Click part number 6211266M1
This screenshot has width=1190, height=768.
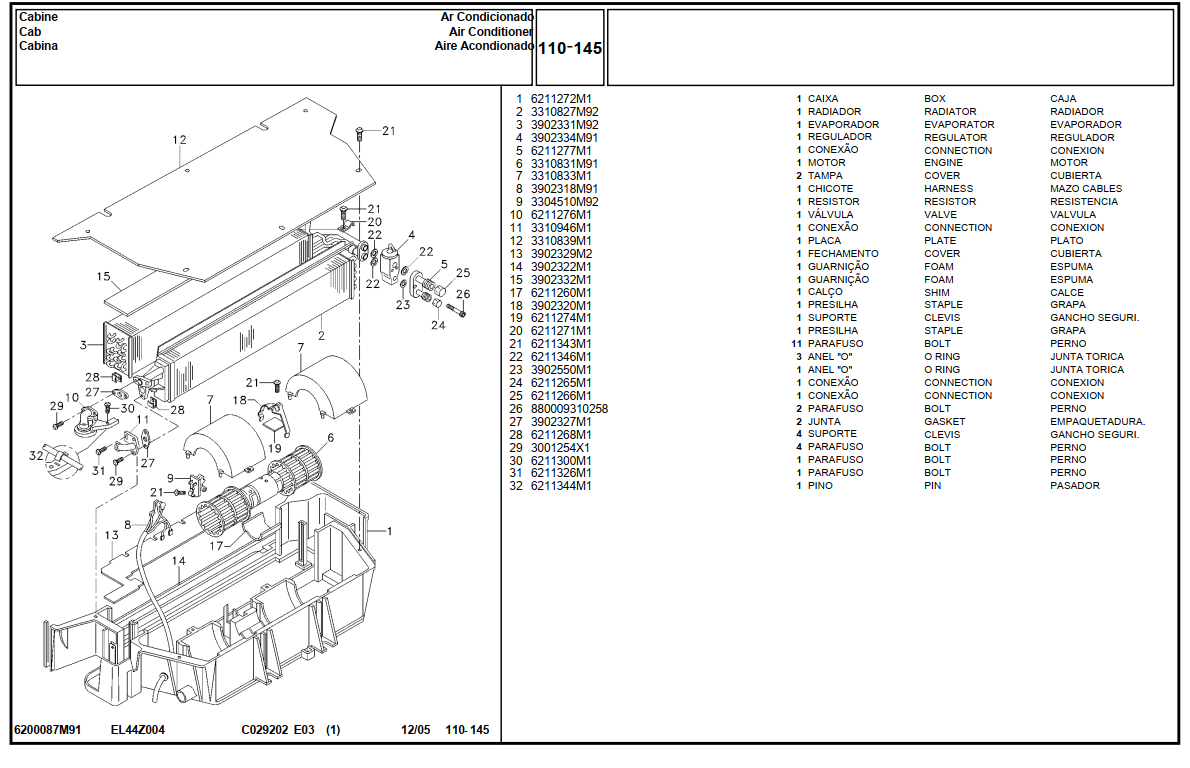(x=561, y=395)
